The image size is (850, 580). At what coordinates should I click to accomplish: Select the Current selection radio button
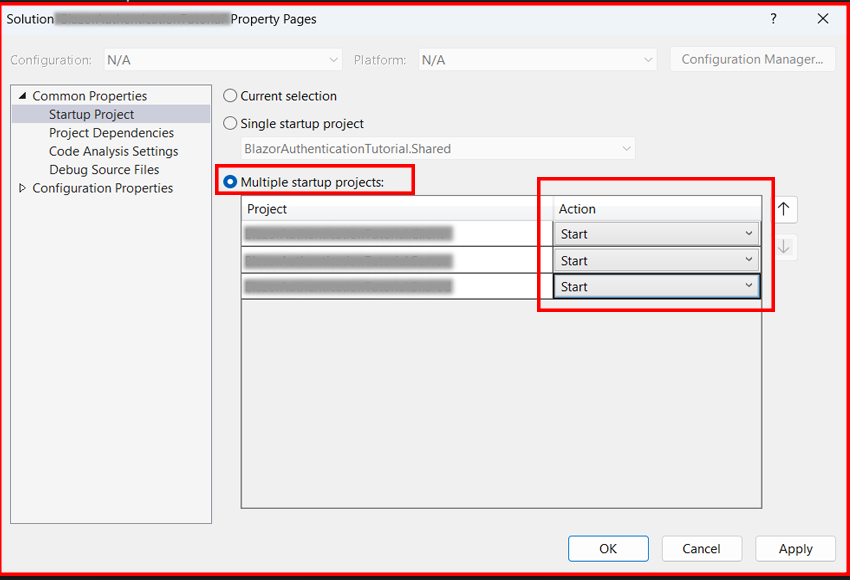[230, 96]
